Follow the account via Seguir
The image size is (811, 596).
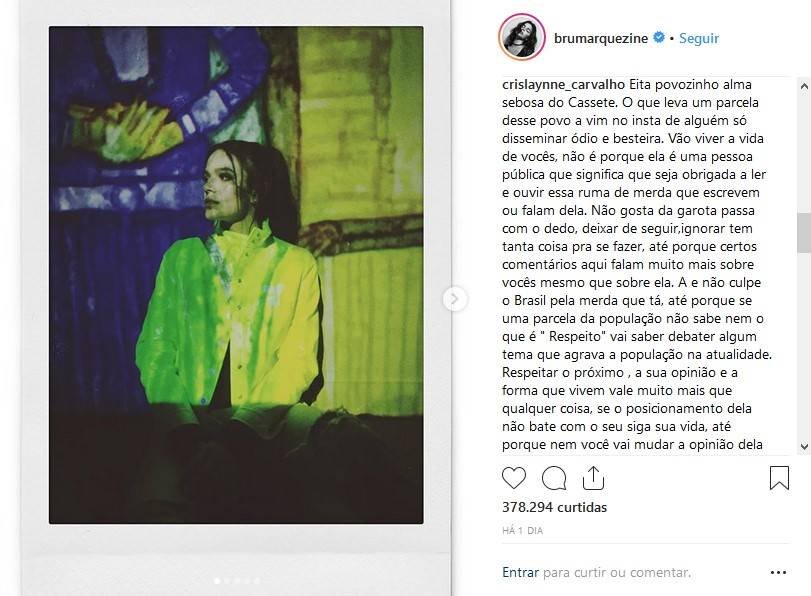tap(699, 38)
